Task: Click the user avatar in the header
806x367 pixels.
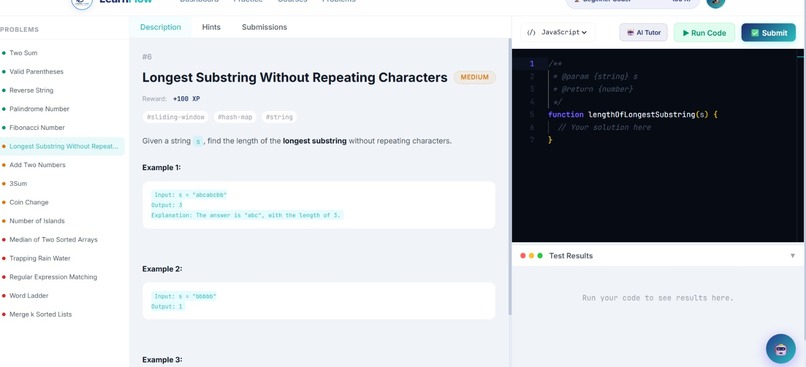Action: (716, 3)
